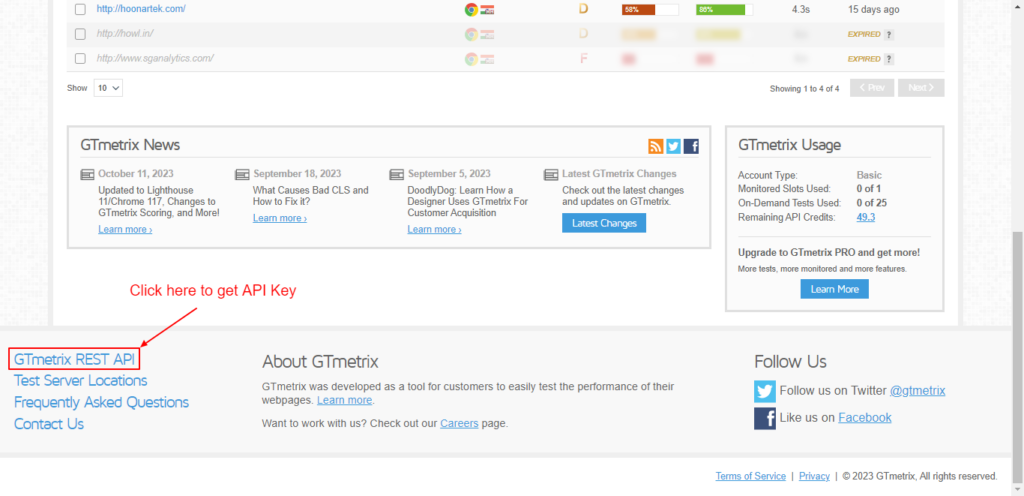The width and height of the screenshot is (1024, 496).
Task: Select the sganalytics.com checkbox
Action: [x=80, y=59]
